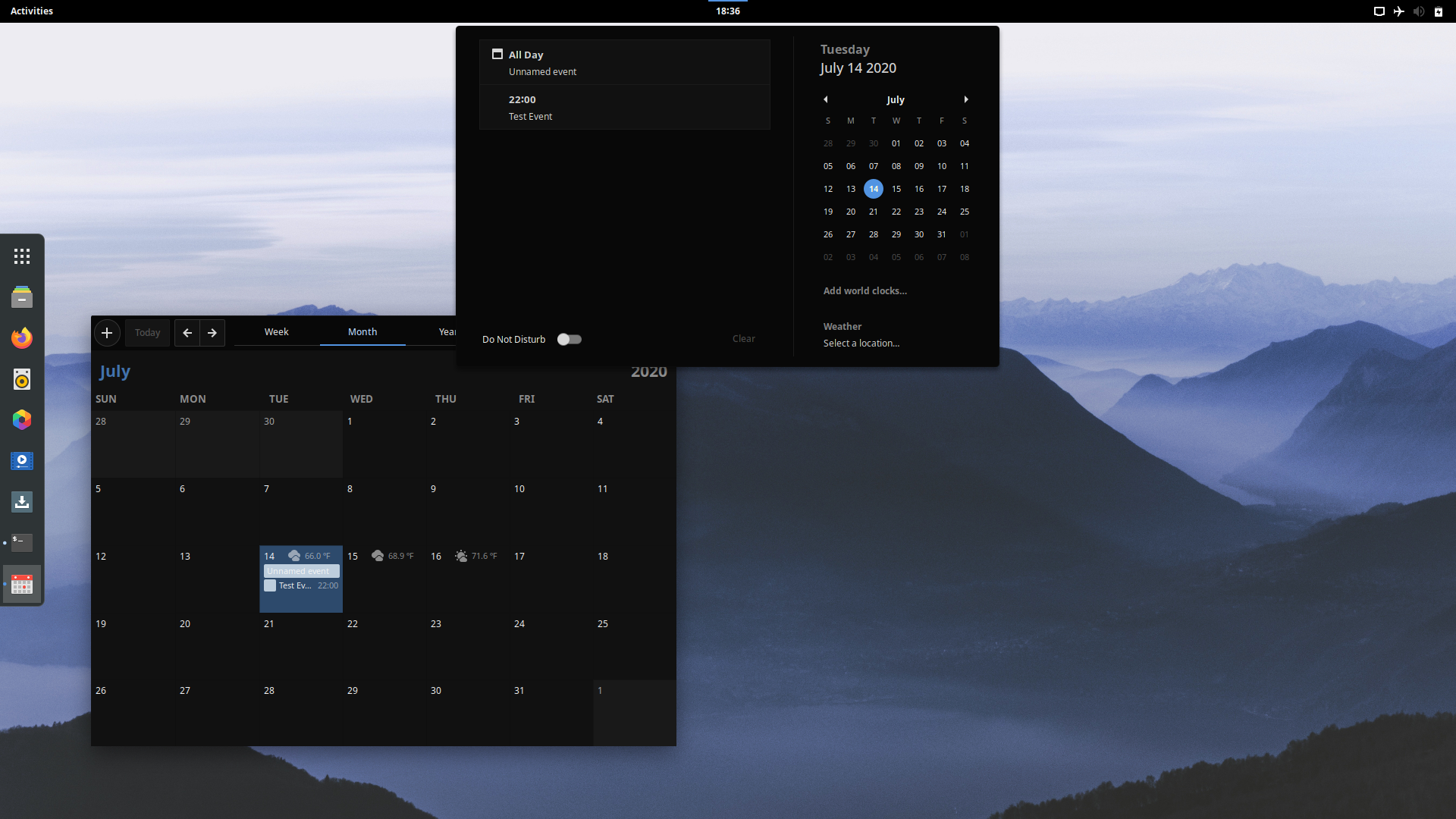This screenshot has width=1456, height=819.
Task: Select July 27 cell in month grid
Action: click(218, 713)
